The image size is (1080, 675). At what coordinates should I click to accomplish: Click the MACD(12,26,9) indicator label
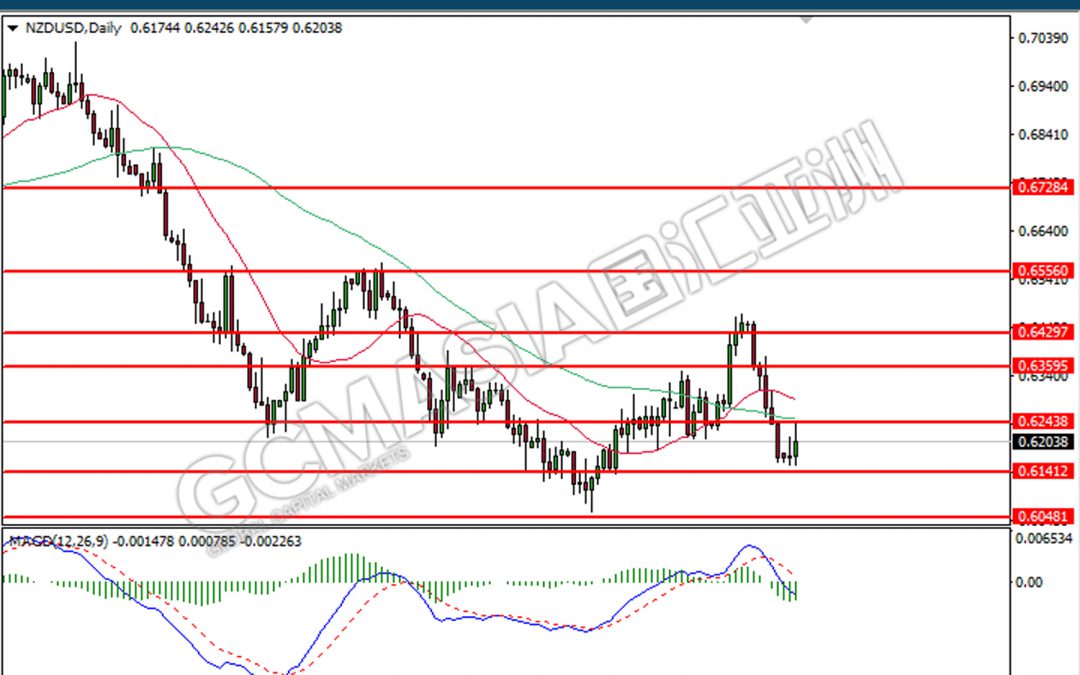(59, 541)
